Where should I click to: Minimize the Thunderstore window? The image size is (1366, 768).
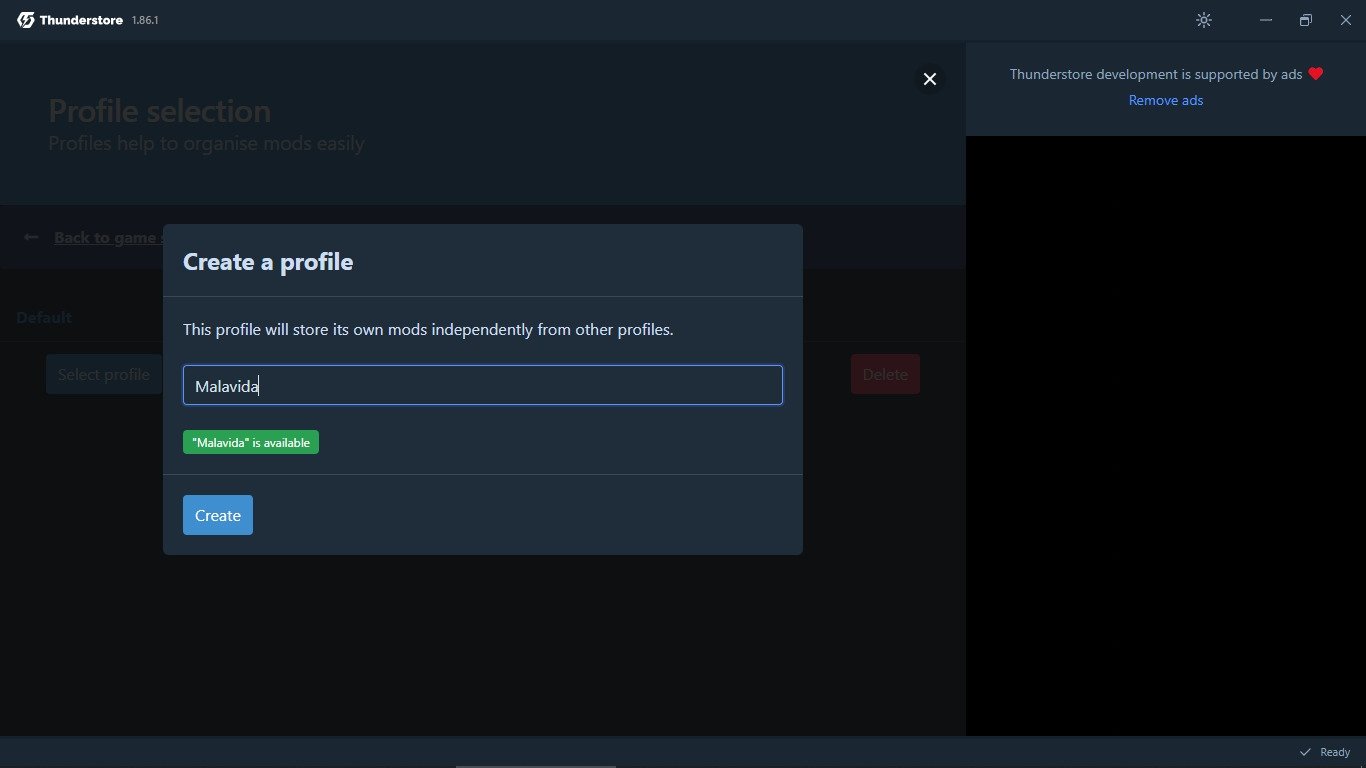pyautogui.click(x=1266, y=20)
